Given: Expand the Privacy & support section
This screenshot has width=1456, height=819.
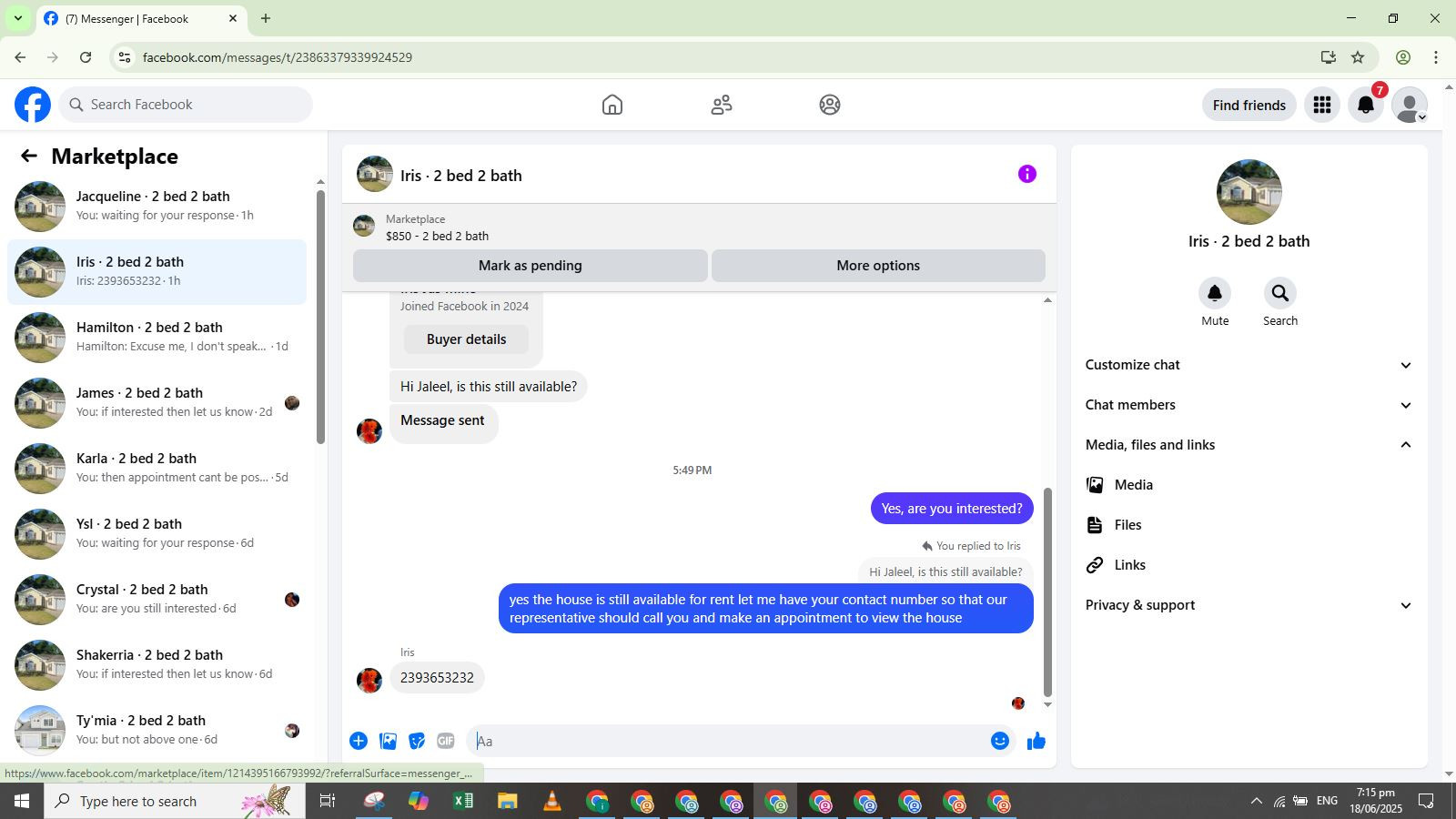Looking at the screenshot, I should click(x=1249, y=605).
